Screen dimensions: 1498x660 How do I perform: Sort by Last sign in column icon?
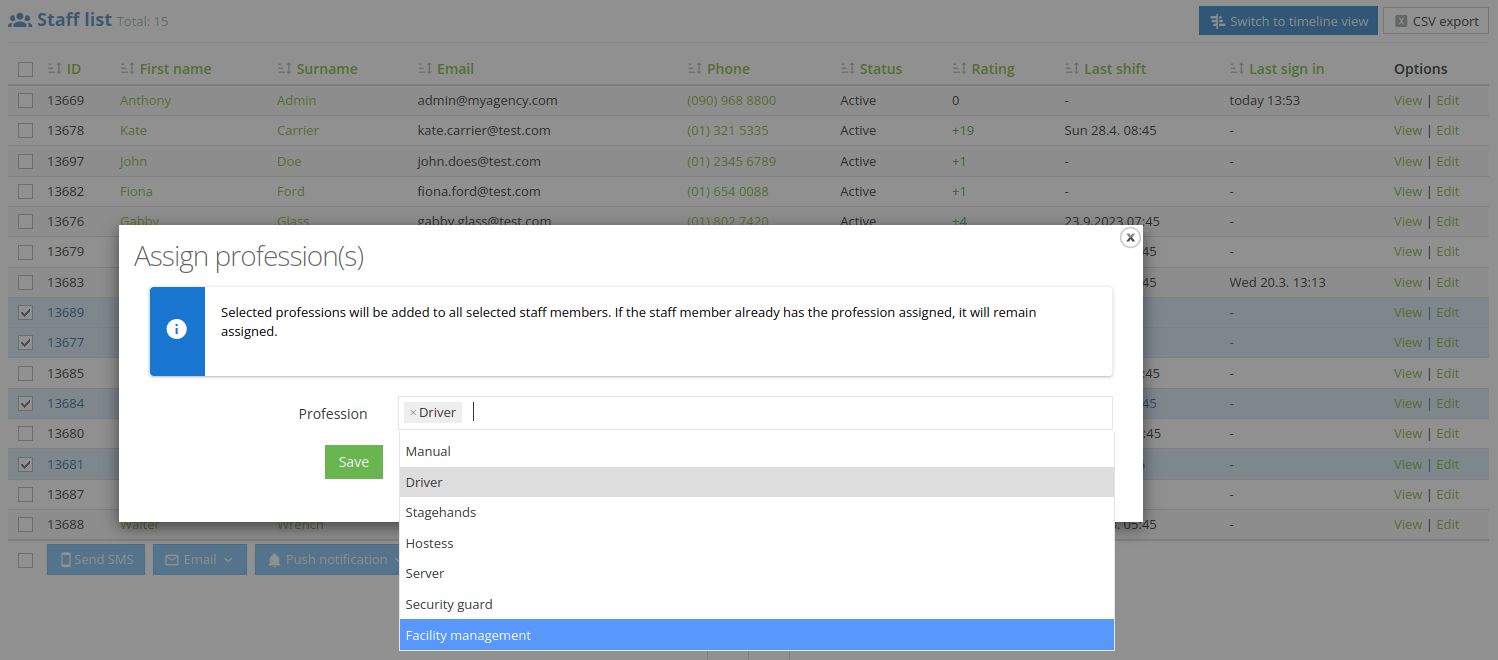1237,69
